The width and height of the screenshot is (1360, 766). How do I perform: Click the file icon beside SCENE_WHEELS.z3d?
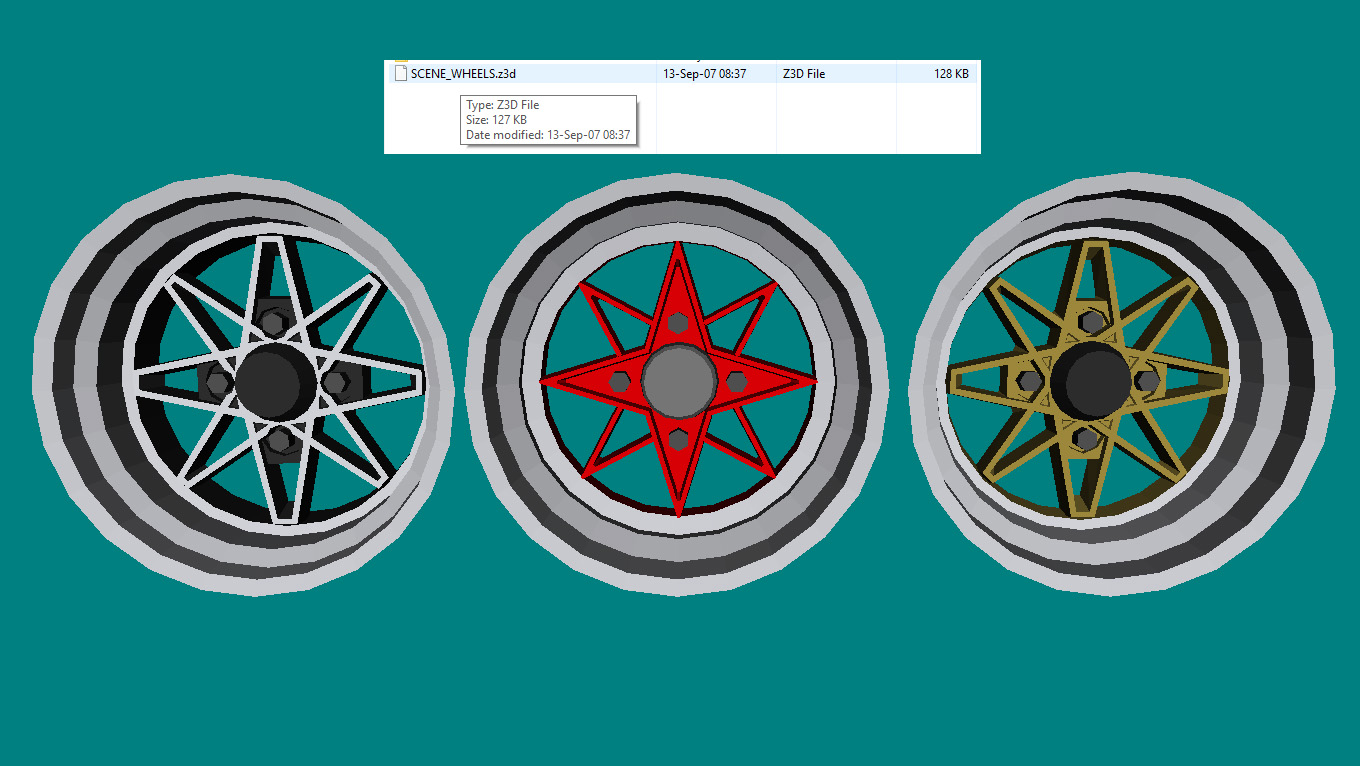pos(401,73)
